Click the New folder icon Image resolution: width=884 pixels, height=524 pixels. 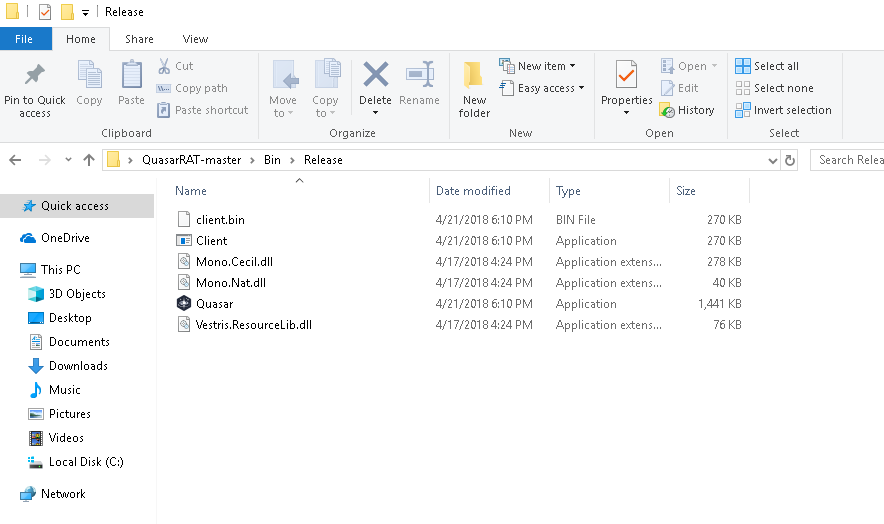[x=473, y=75]
